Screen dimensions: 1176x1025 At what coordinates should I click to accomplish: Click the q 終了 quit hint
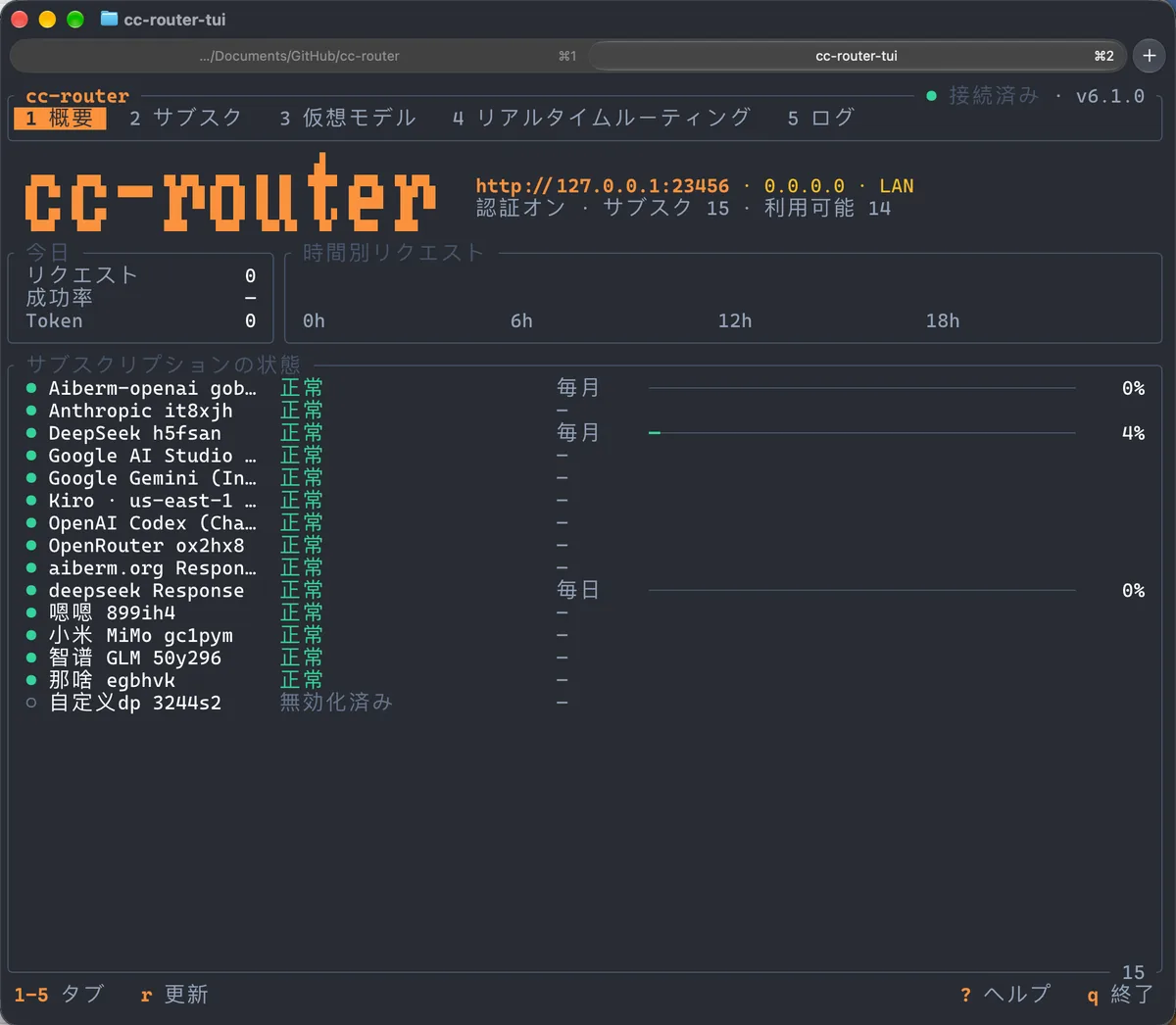(1120, 995)
